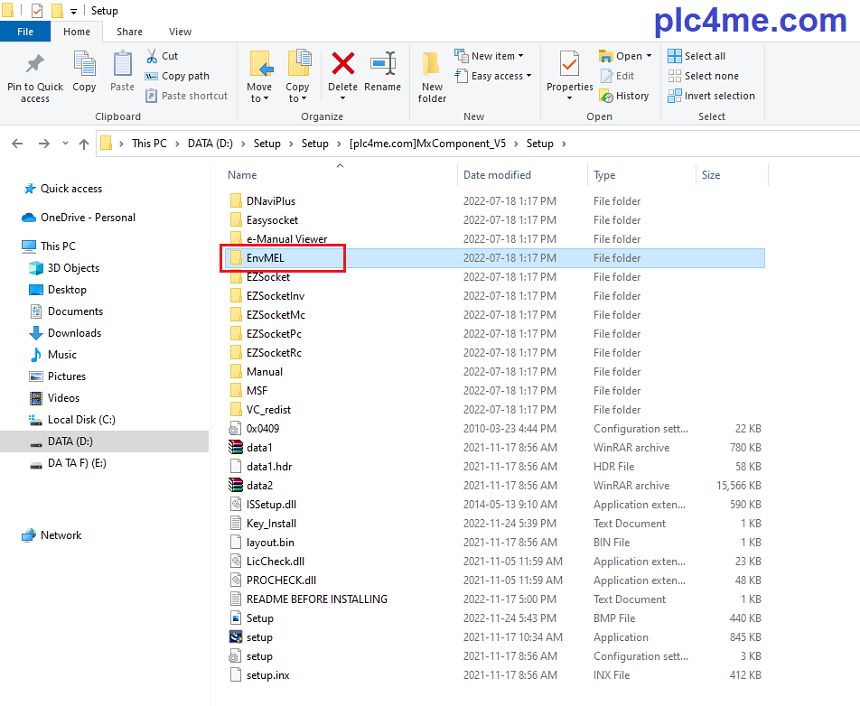Screen dimensions: 860x706
Task: Sort files by Date modified column
Action: 497,175
